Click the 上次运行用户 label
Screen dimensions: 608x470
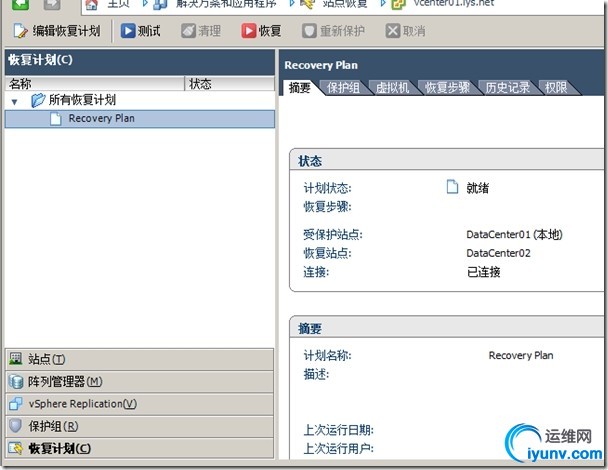click(x=339, y=448)
